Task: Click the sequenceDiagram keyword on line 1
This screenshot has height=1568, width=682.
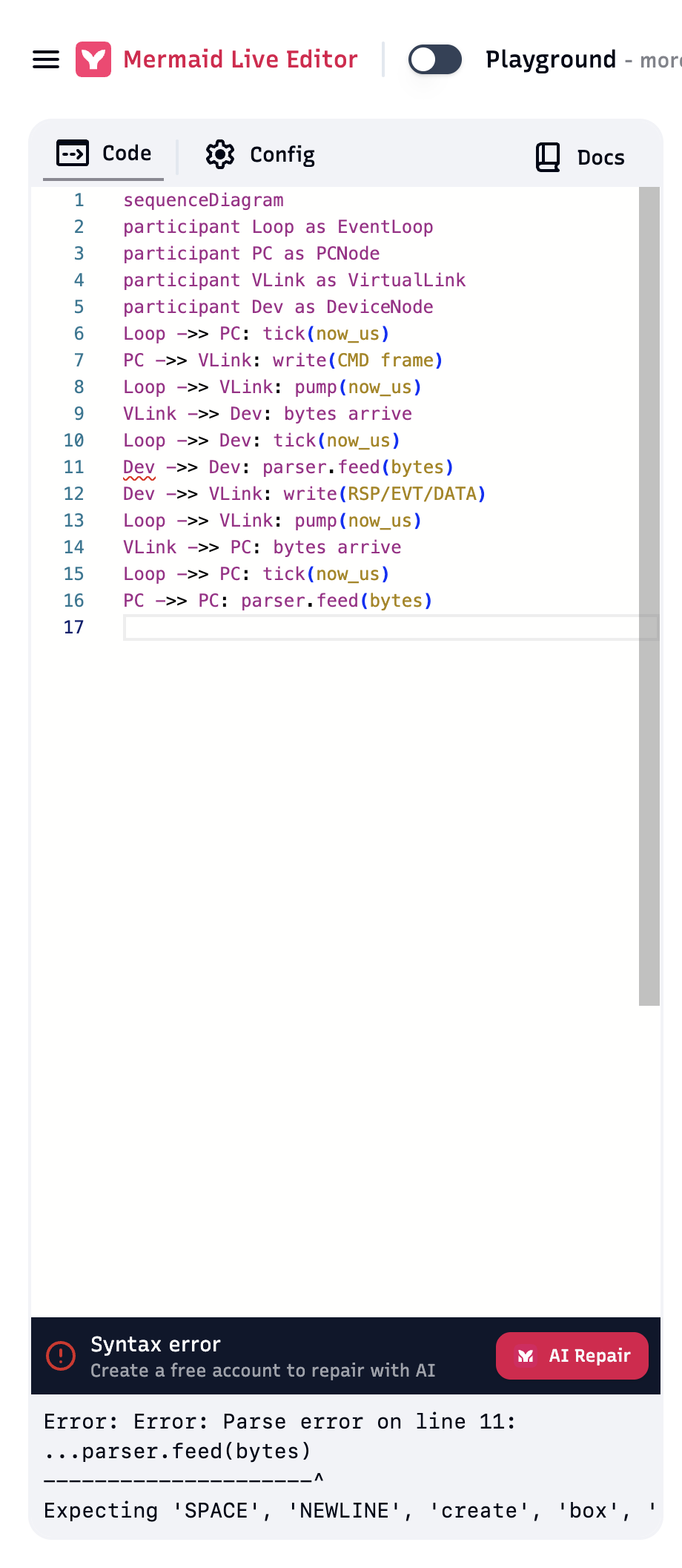Action: pos(203,200)
